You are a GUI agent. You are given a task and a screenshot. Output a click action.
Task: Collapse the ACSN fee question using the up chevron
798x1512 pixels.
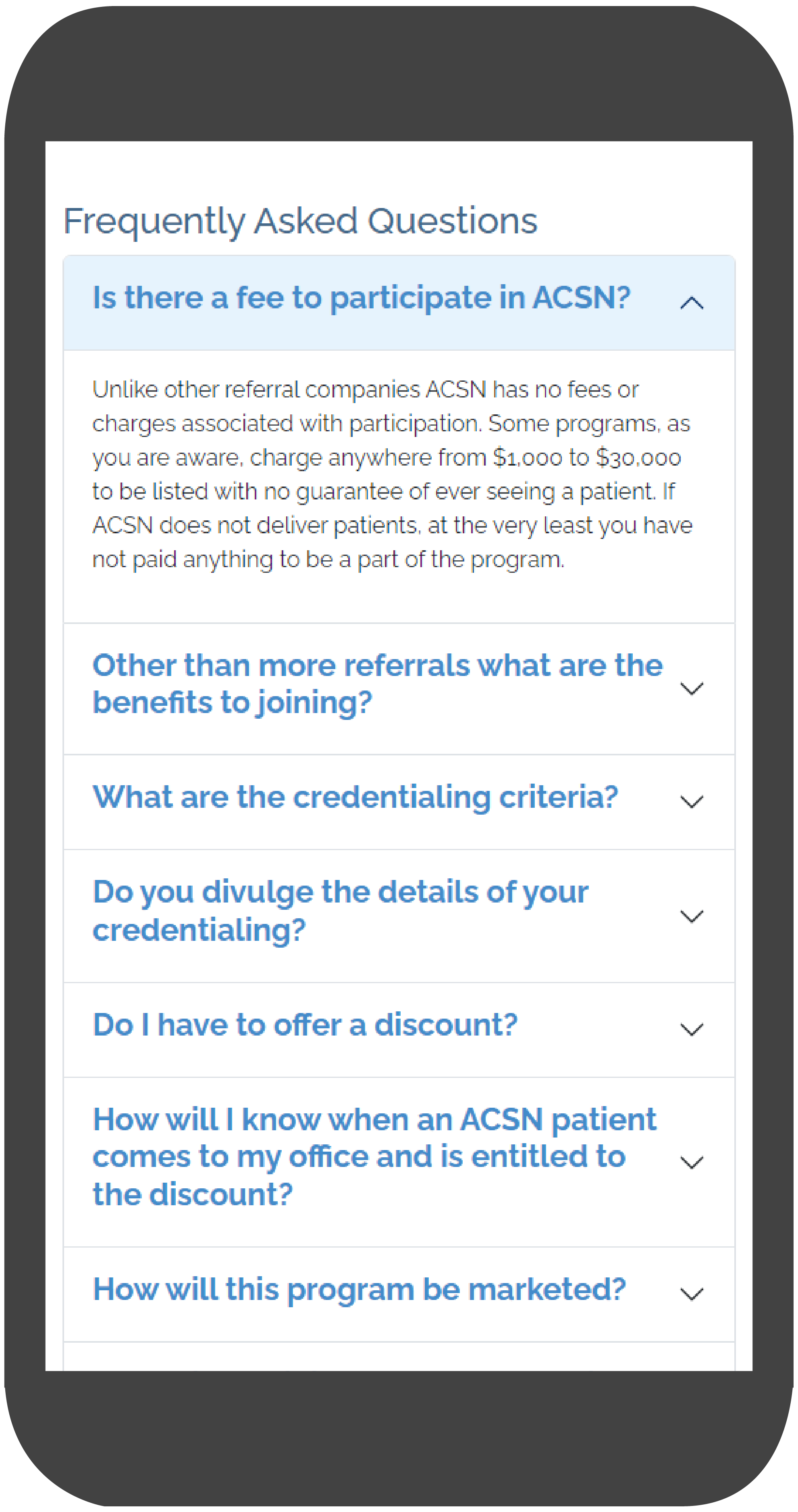[691, 303]
